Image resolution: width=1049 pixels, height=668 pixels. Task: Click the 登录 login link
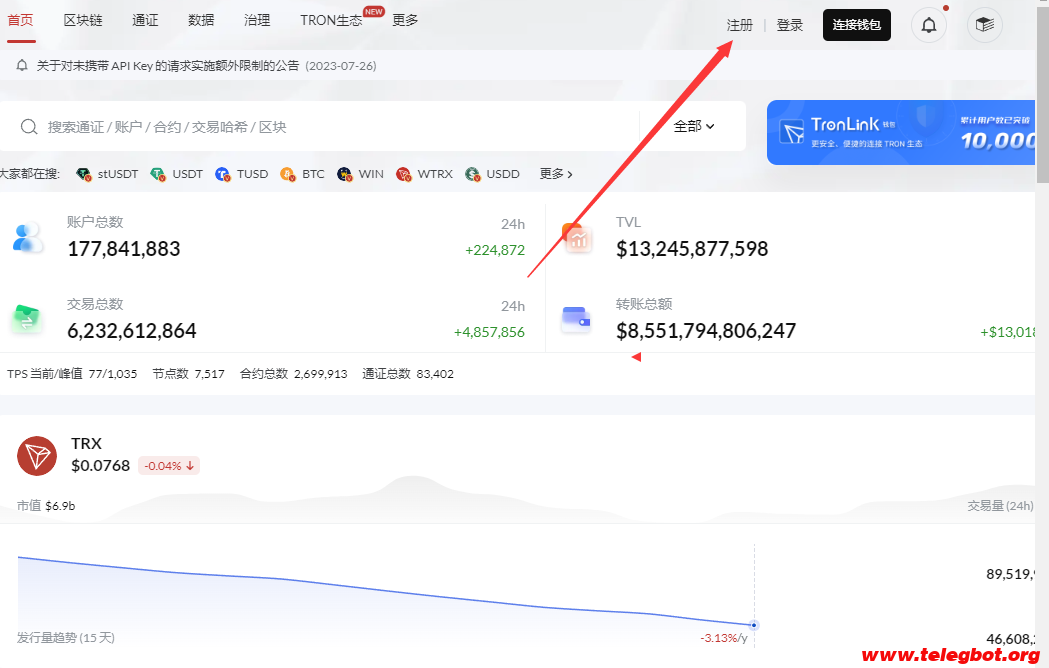click(789, 25)
